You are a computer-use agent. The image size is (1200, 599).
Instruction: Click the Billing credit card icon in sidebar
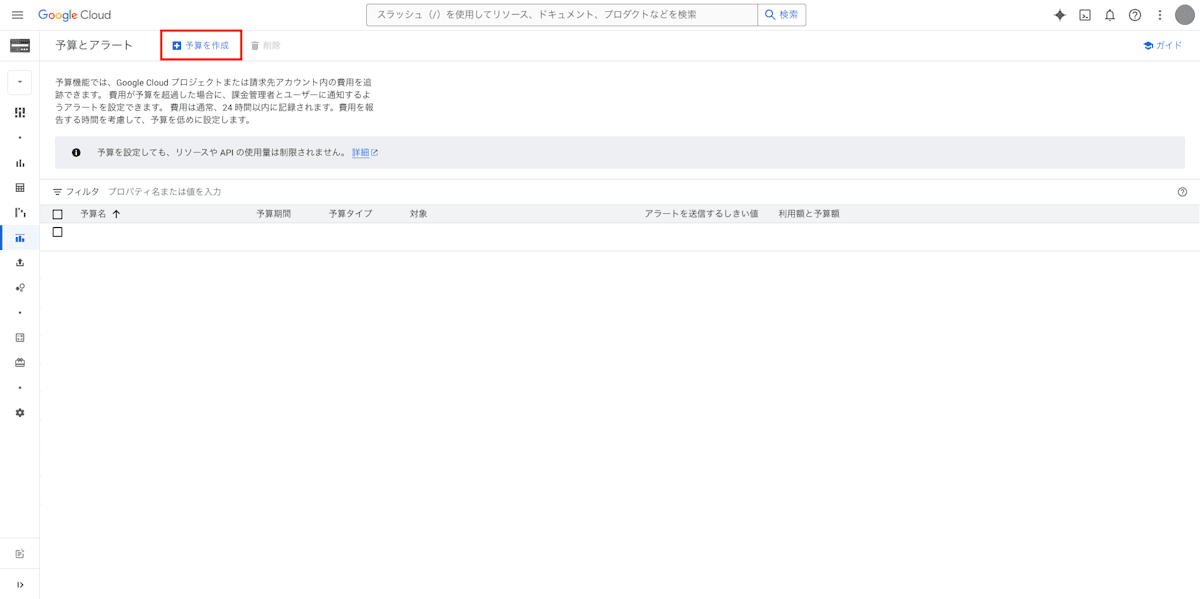[x=20, y=46]
